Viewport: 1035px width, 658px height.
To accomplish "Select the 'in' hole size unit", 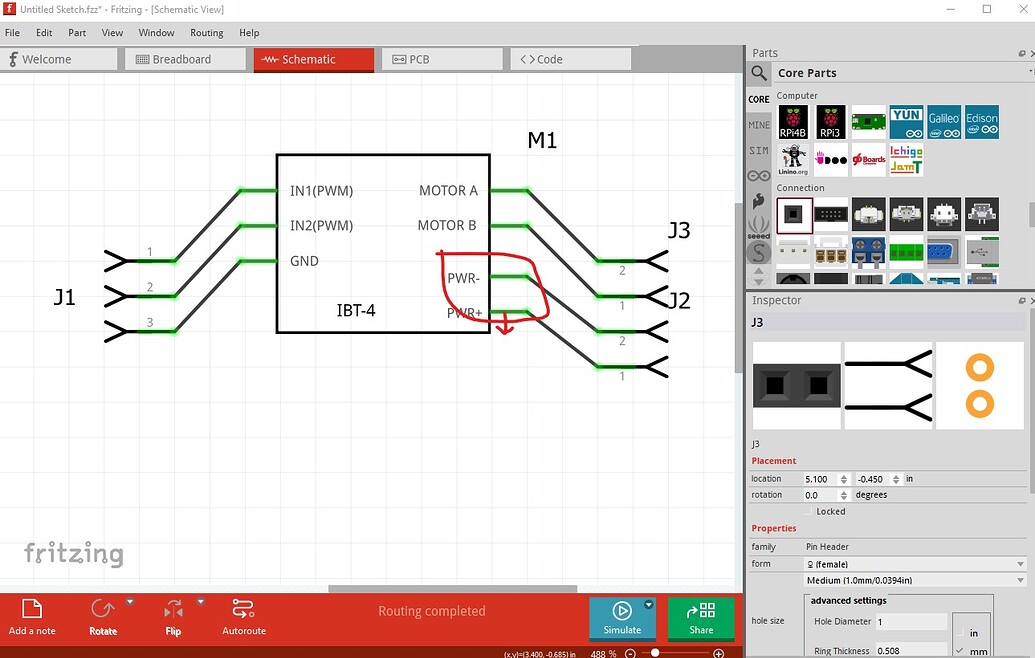I will (x=960, y=633).
